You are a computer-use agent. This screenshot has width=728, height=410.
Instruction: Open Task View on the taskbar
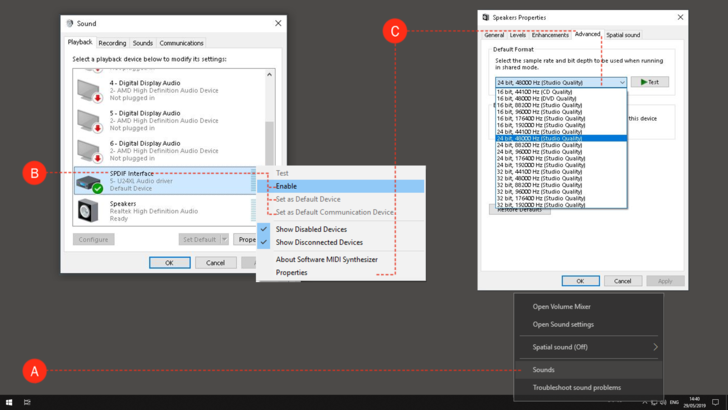point(27,402)
